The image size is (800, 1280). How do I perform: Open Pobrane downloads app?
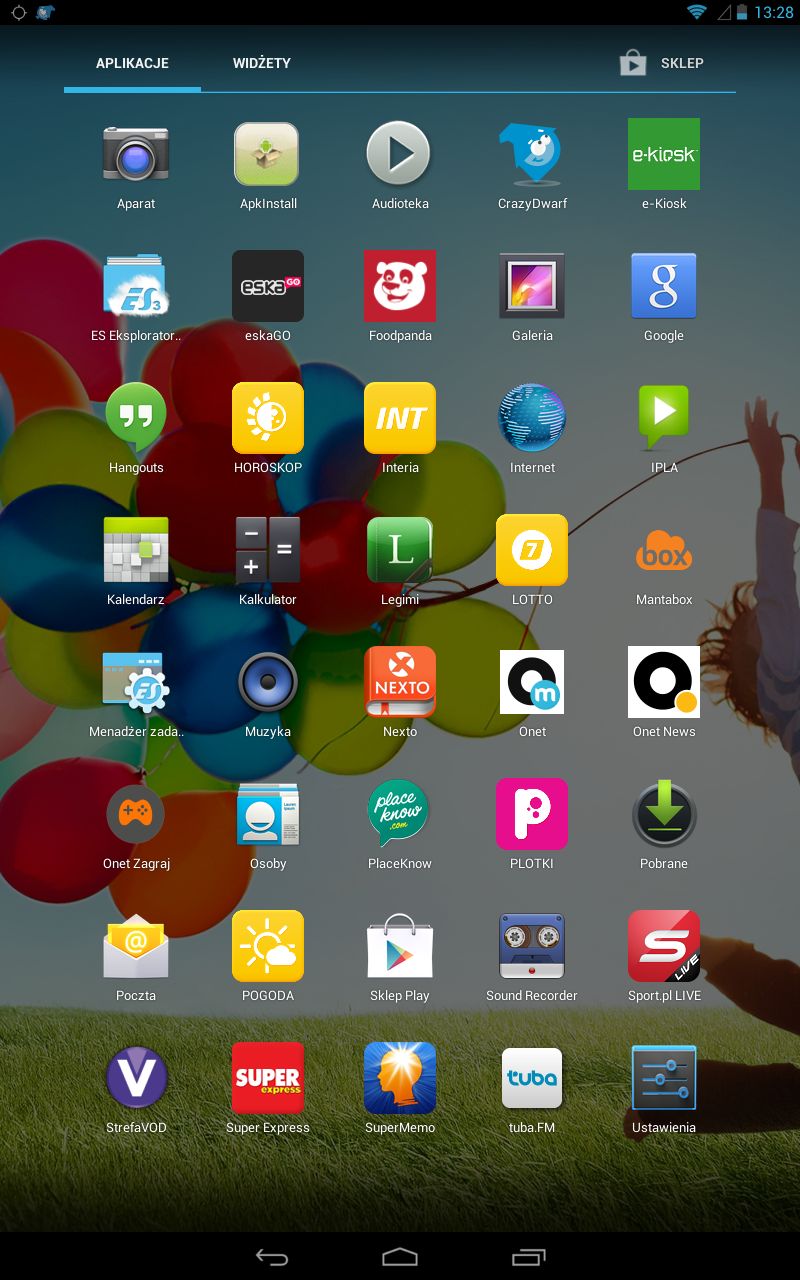(x=664, y=814)
